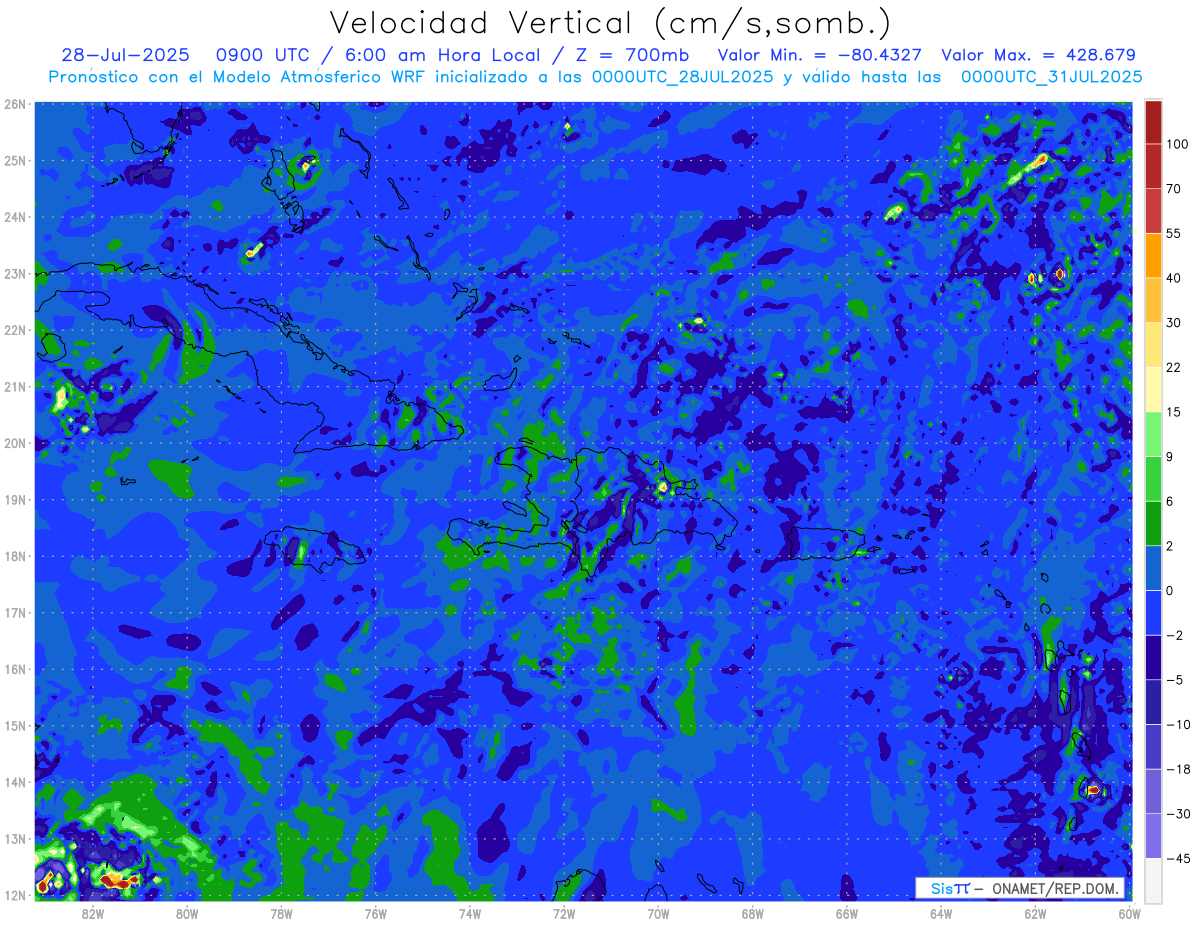Select the 'Valor Min. = -80.4327' text
Image resolution: width=1200 pixels, height=927 pixels.
[x=820, y=55]
